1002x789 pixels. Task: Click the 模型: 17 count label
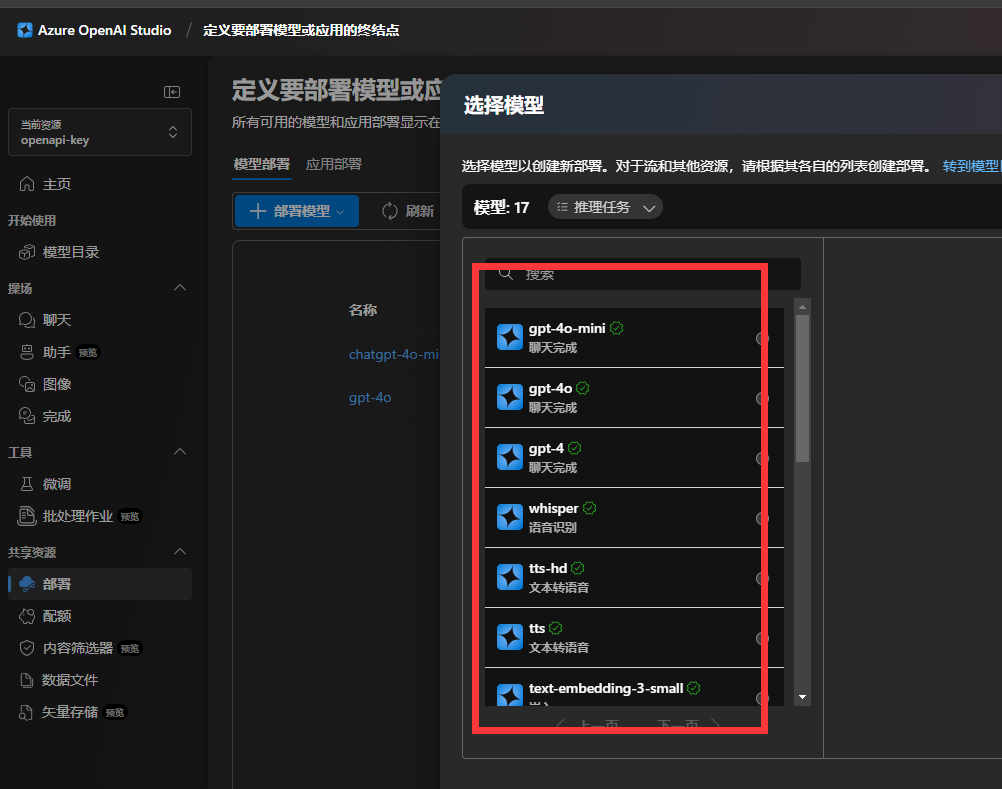pyautogui.click(x=502, y=208)
